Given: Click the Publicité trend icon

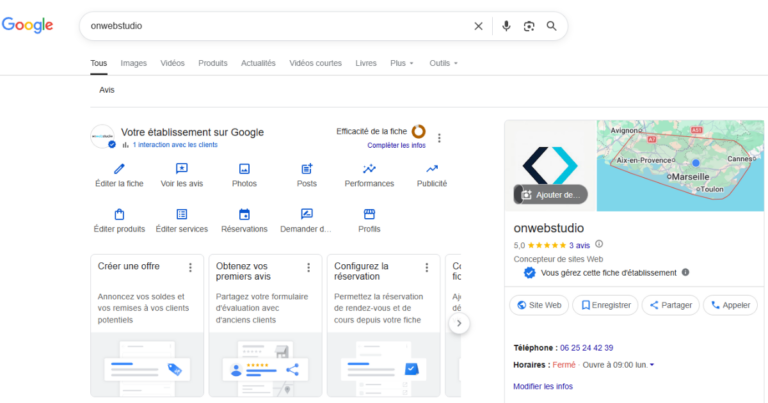Looking at the screenshot, I should [432, 169].
